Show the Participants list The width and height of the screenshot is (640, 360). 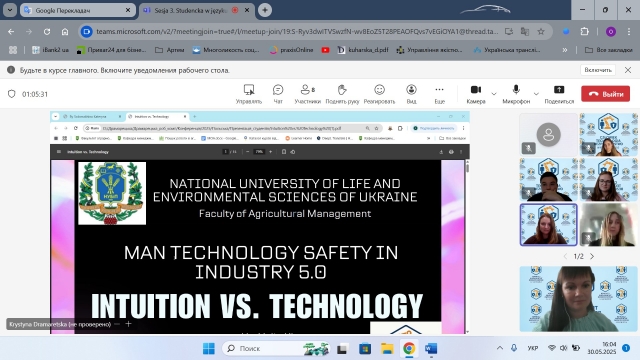(307, 94)
